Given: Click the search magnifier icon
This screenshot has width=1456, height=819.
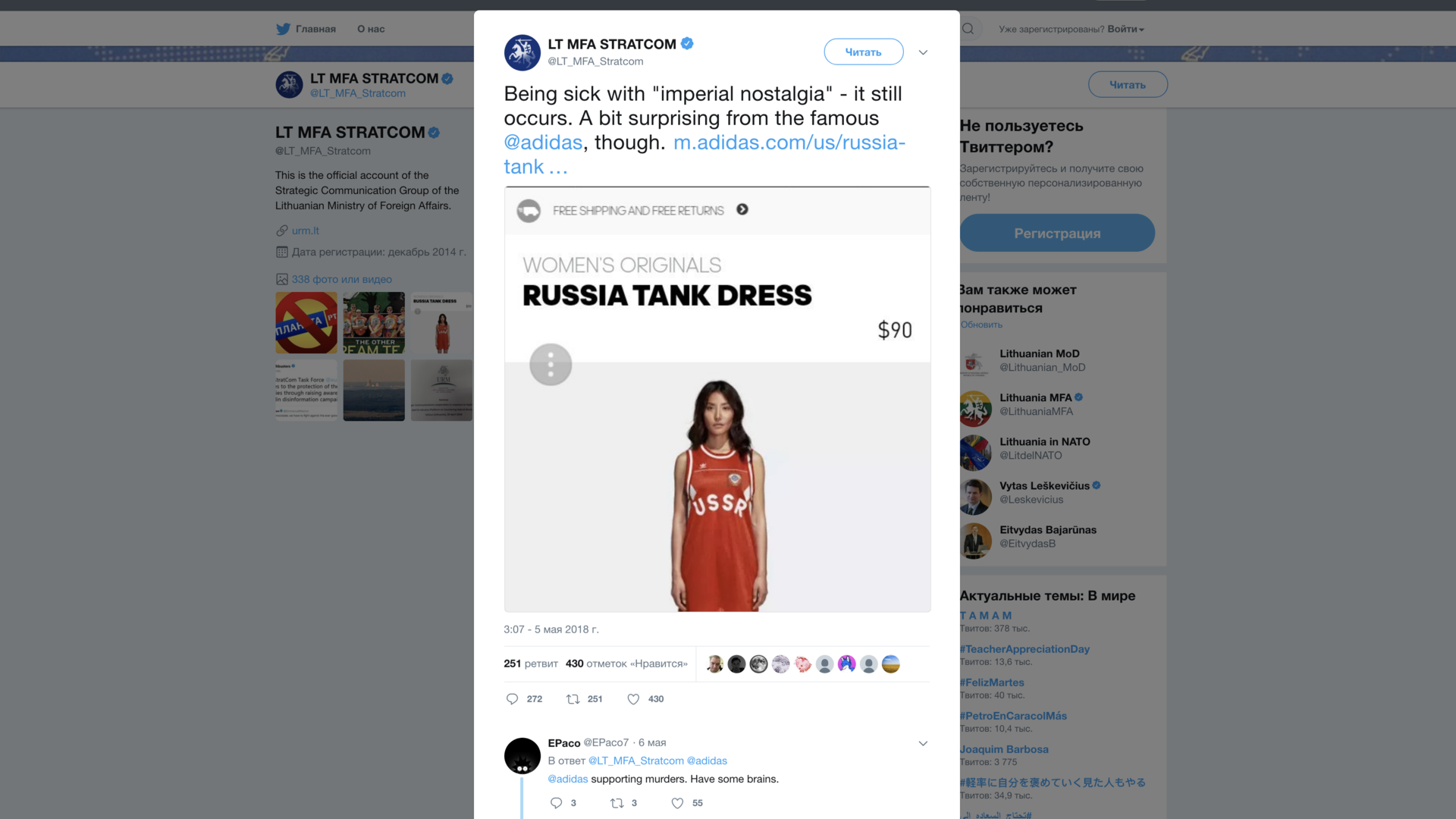Looking at the screenshot, I should click(968, 29).
